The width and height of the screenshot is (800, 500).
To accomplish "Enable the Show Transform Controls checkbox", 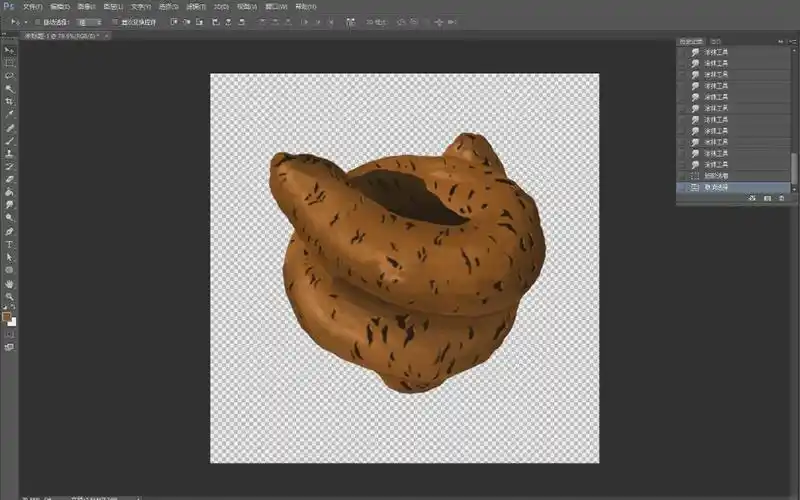I will [x=115, y=21].
